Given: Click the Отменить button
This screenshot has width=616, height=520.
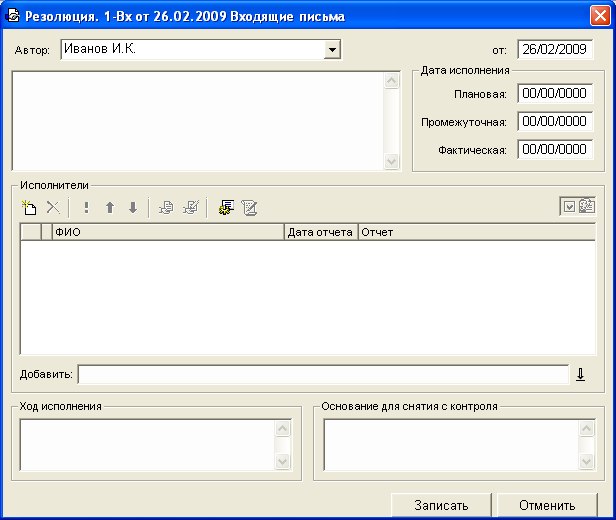Looking at the screenshot, I should 547,505.
